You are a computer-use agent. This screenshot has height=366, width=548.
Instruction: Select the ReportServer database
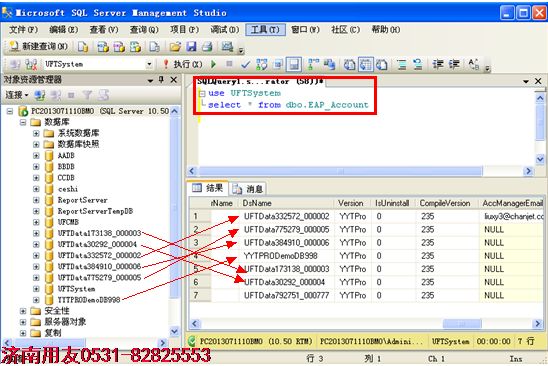click(x=82, y=200)
